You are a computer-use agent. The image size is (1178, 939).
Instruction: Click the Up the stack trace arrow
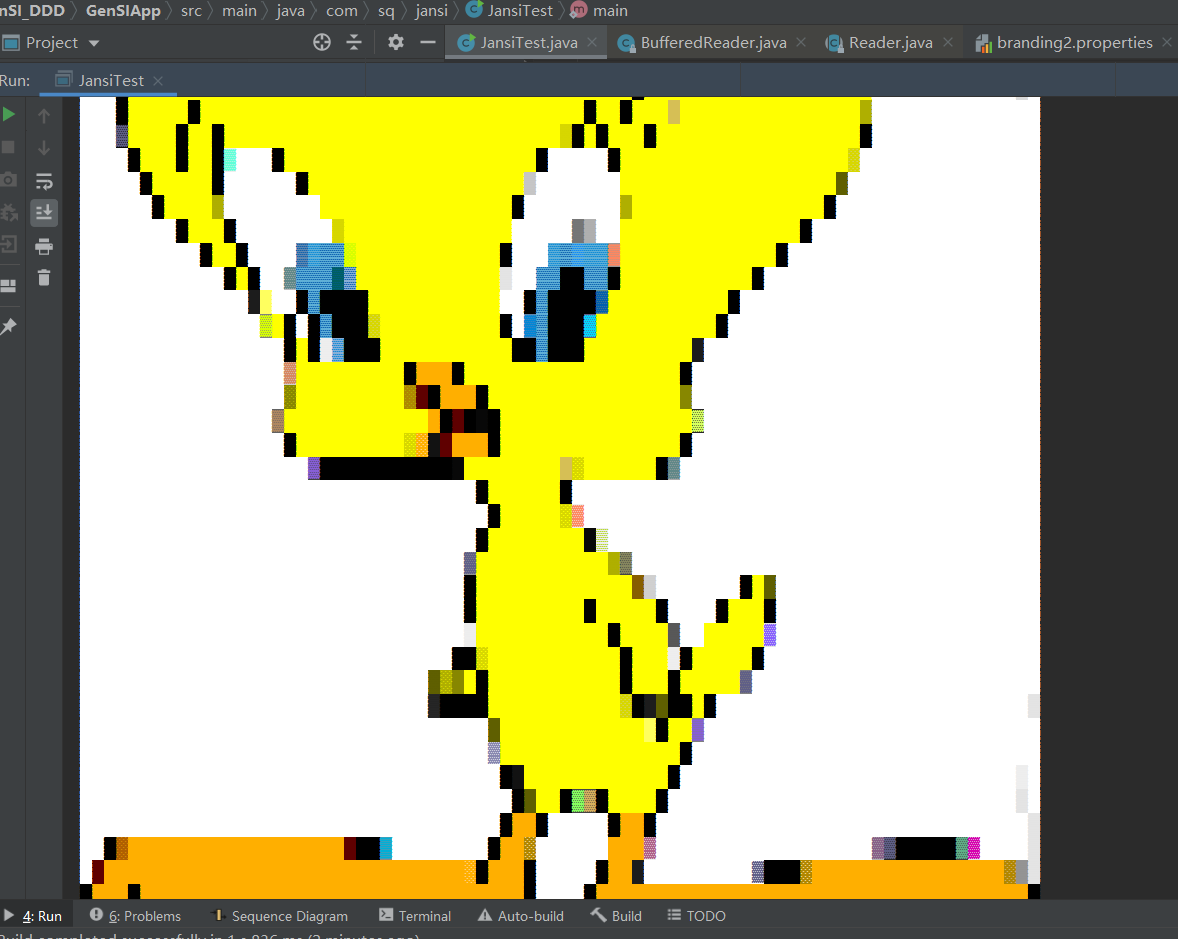pos(44,116)
